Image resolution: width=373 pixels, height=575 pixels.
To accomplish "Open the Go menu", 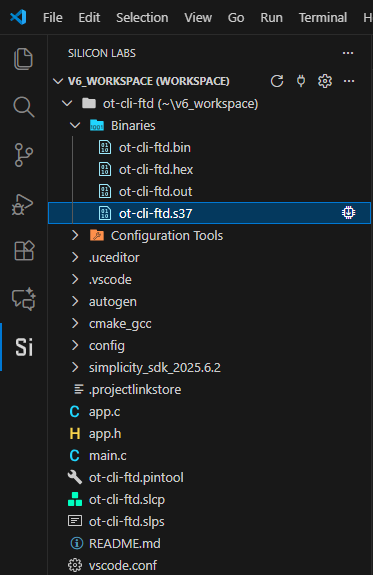I will tap(236, 18).
